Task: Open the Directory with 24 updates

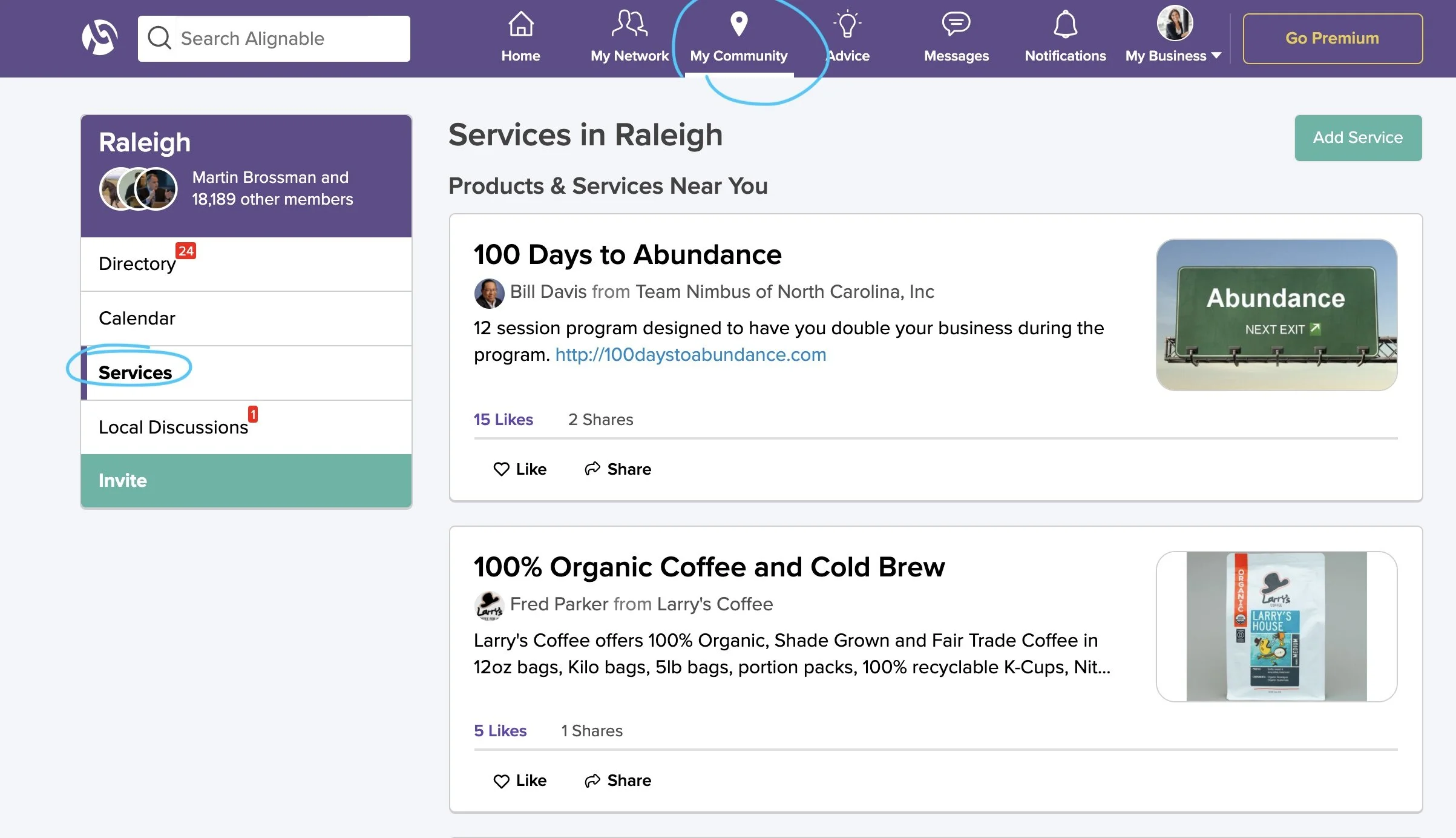Action: coord(137,263)
